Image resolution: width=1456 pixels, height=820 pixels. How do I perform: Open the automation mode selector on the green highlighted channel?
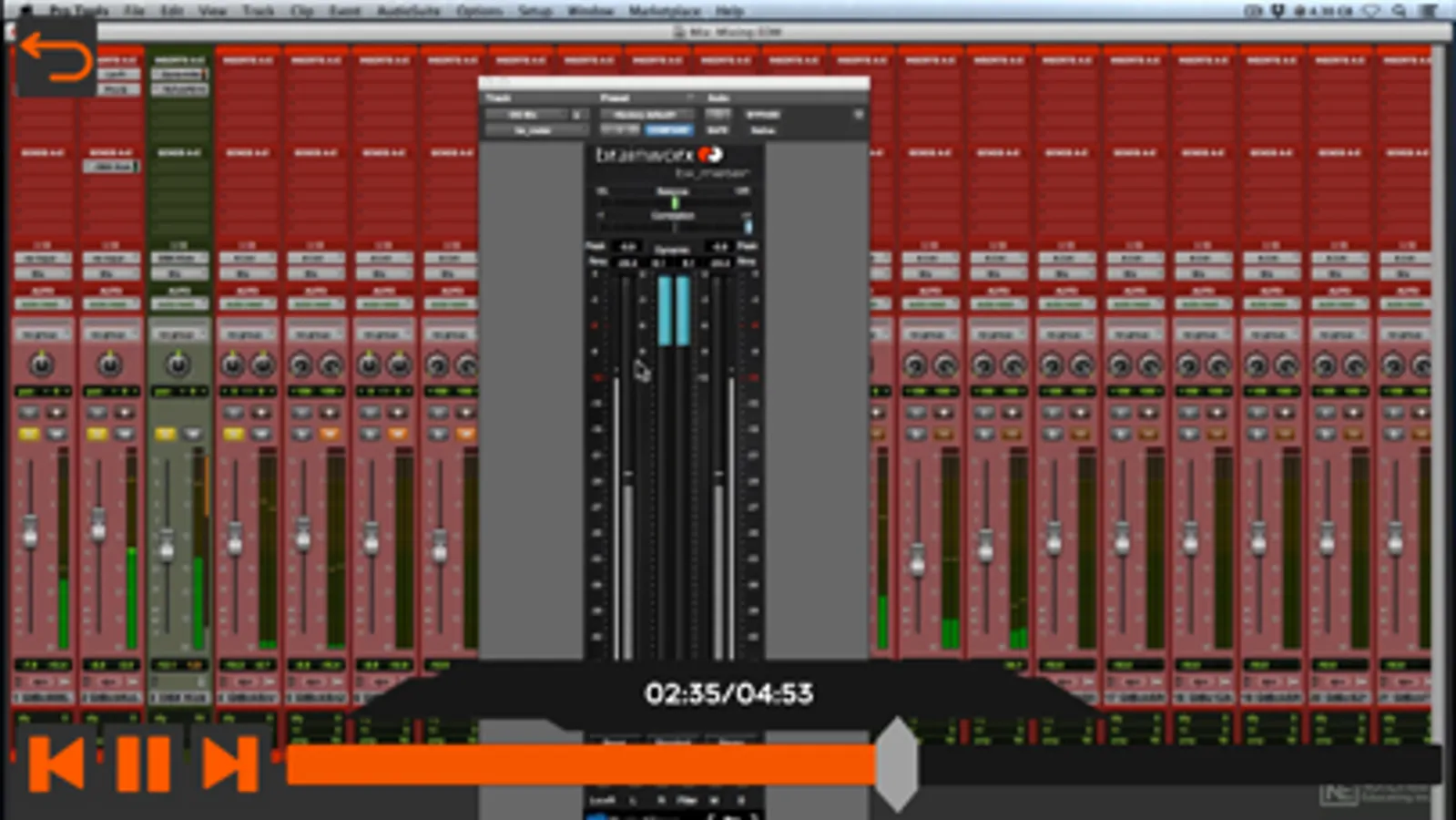tap(178, 303)
